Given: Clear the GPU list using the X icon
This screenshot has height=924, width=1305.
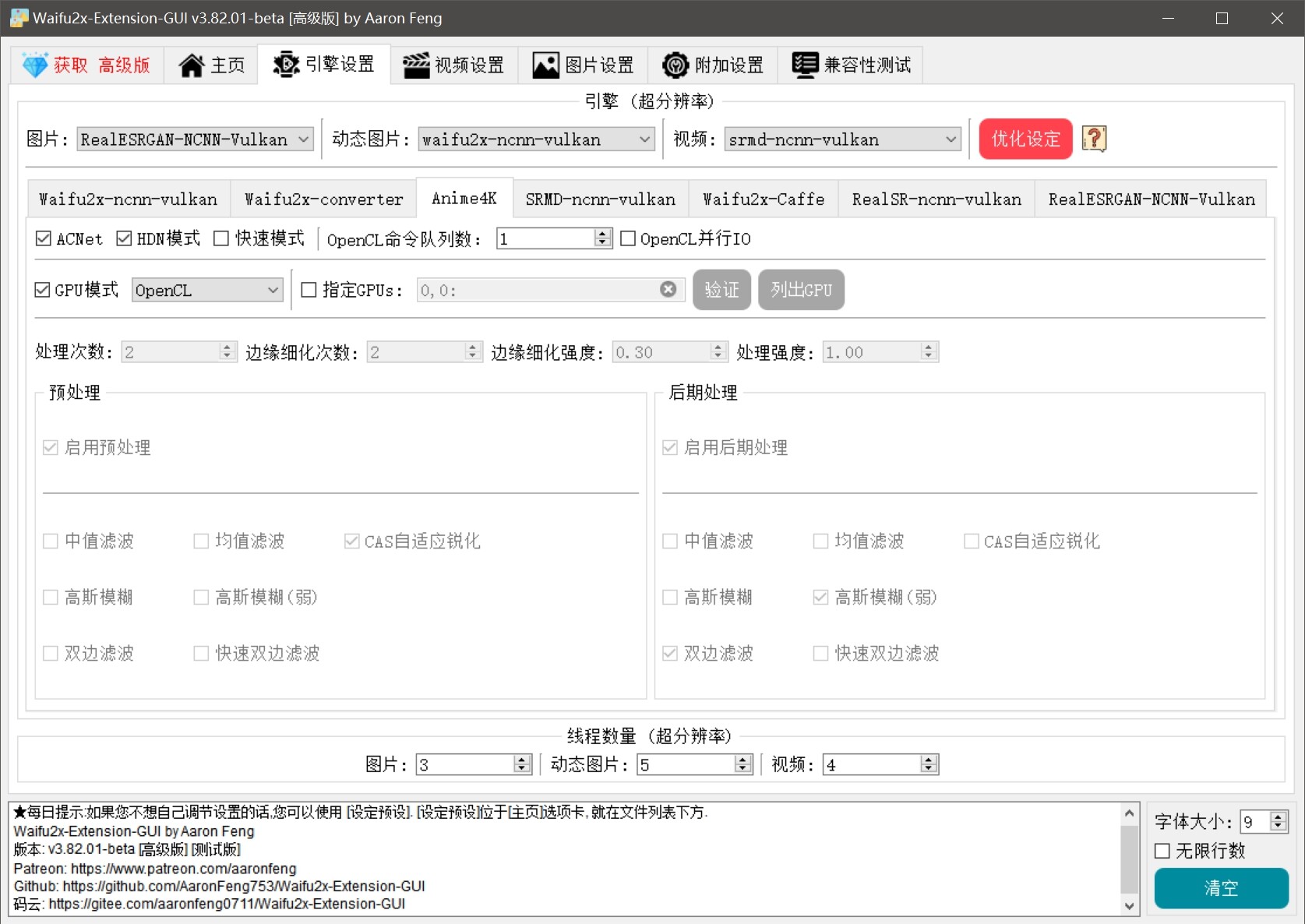Looking at the screenshot, I should pos(668,289).
